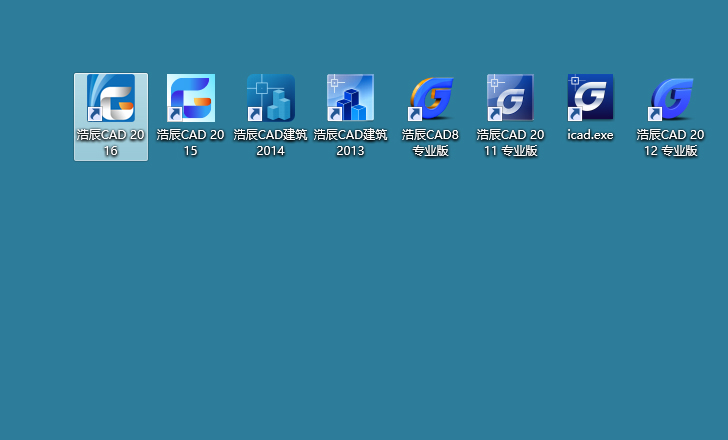Select the 浩辰CAD 2016 desktop shortcut icon
The image size is (728, 440).
(111, 98)
